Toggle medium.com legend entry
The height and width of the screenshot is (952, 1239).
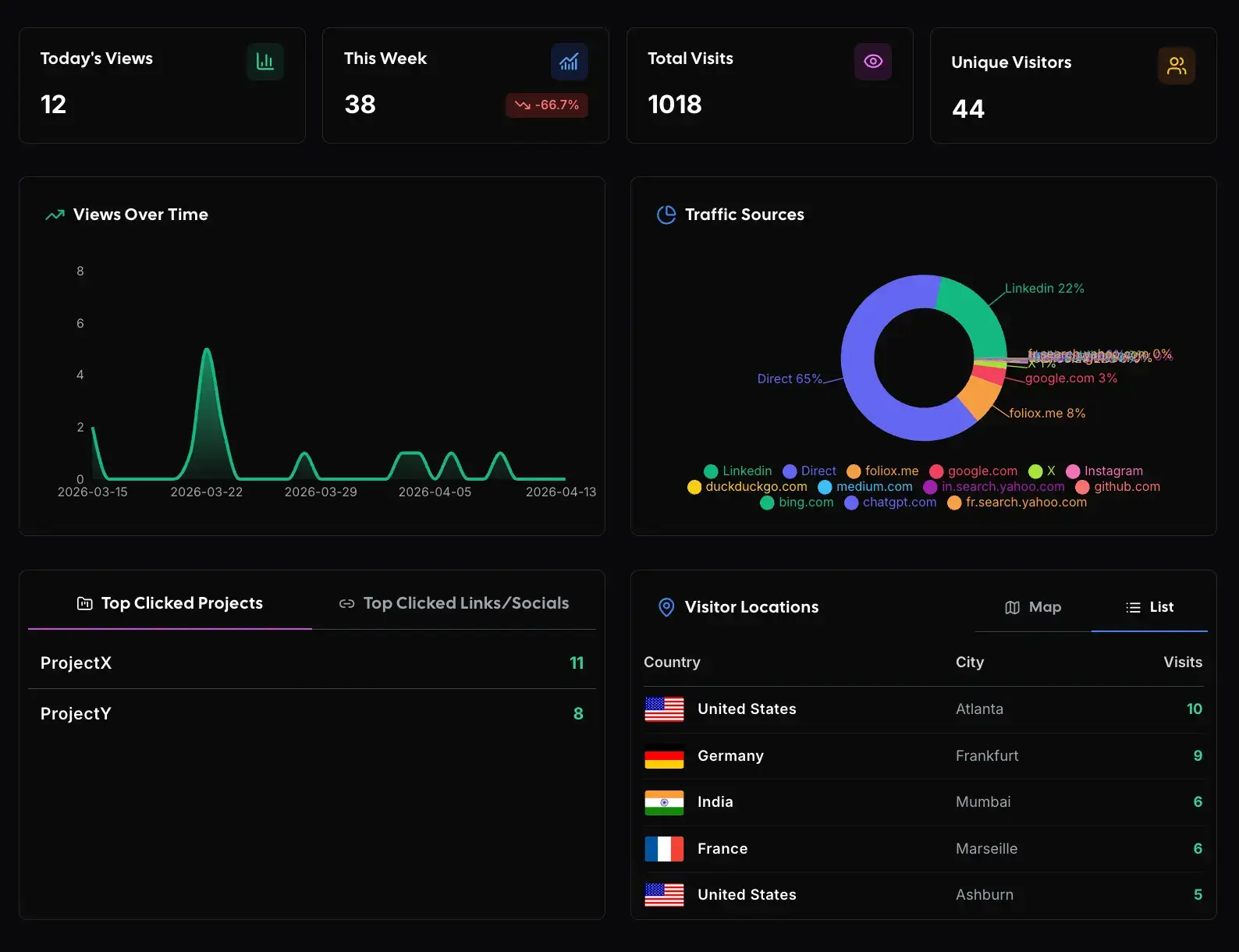click(865, 487)
